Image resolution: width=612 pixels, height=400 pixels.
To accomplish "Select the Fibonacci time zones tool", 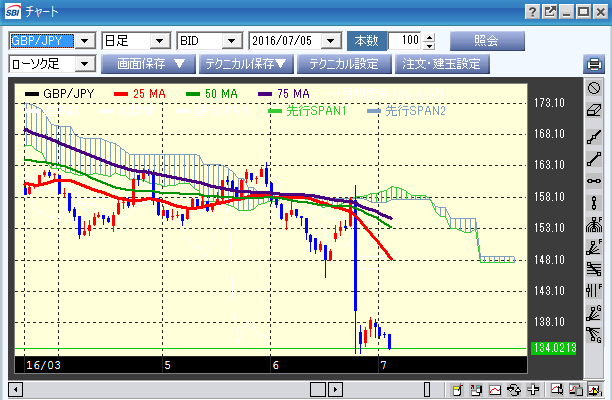I will 594,291.
